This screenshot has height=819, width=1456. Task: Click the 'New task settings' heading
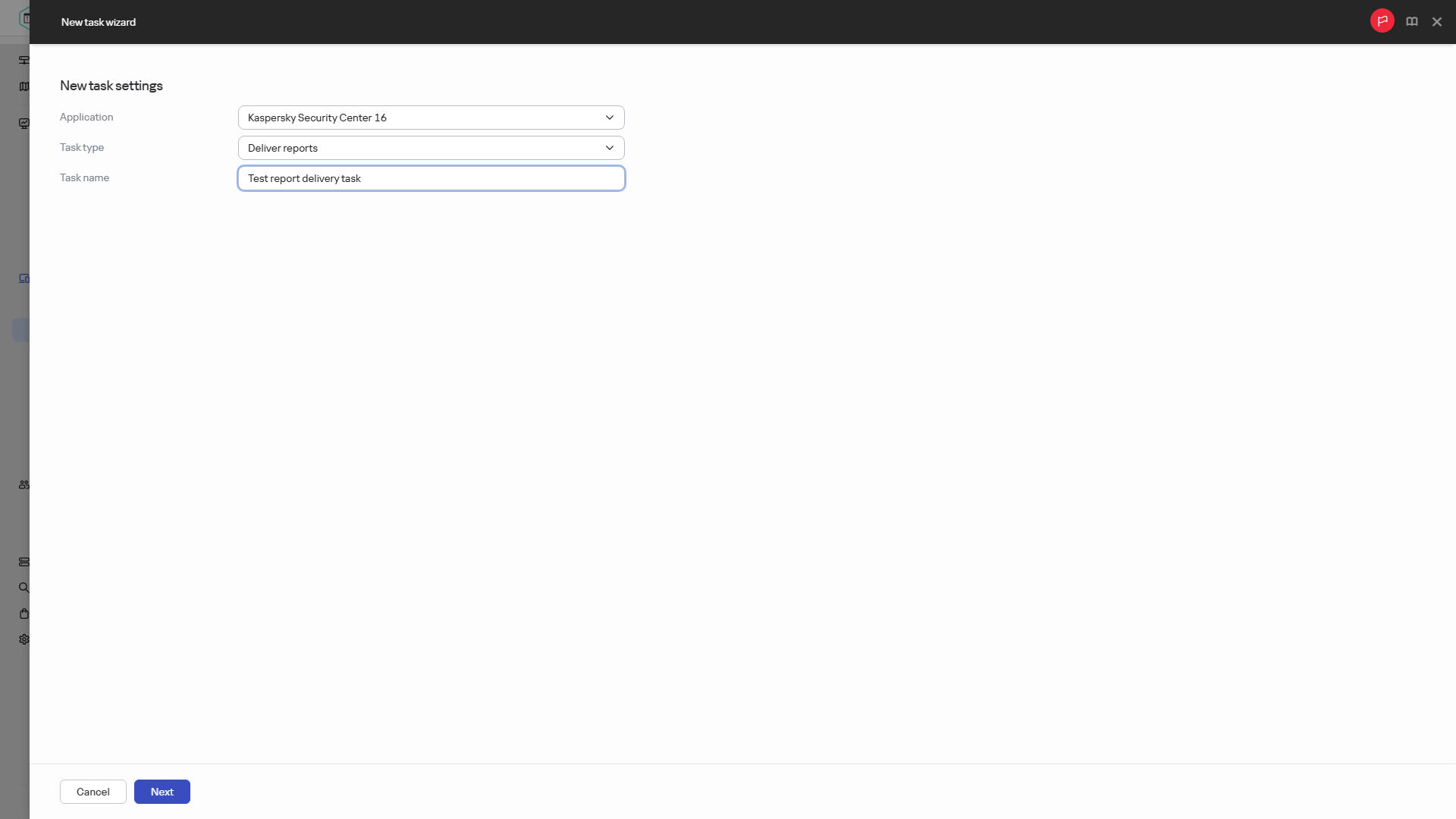point(111,86)
